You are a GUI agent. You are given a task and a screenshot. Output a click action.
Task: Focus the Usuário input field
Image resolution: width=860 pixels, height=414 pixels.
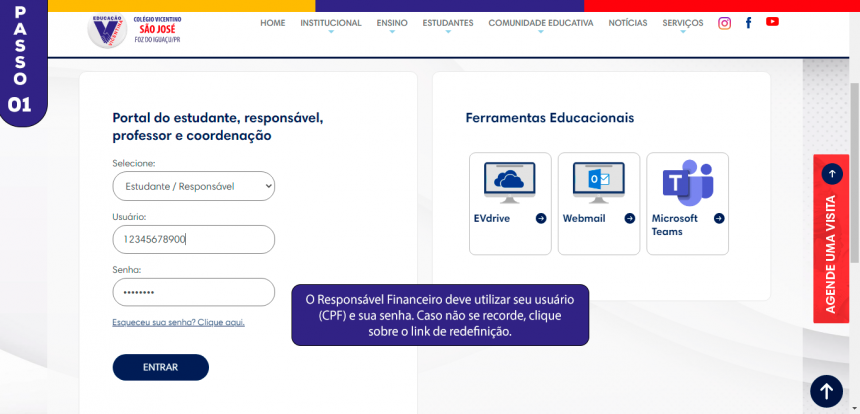point(194,240)
